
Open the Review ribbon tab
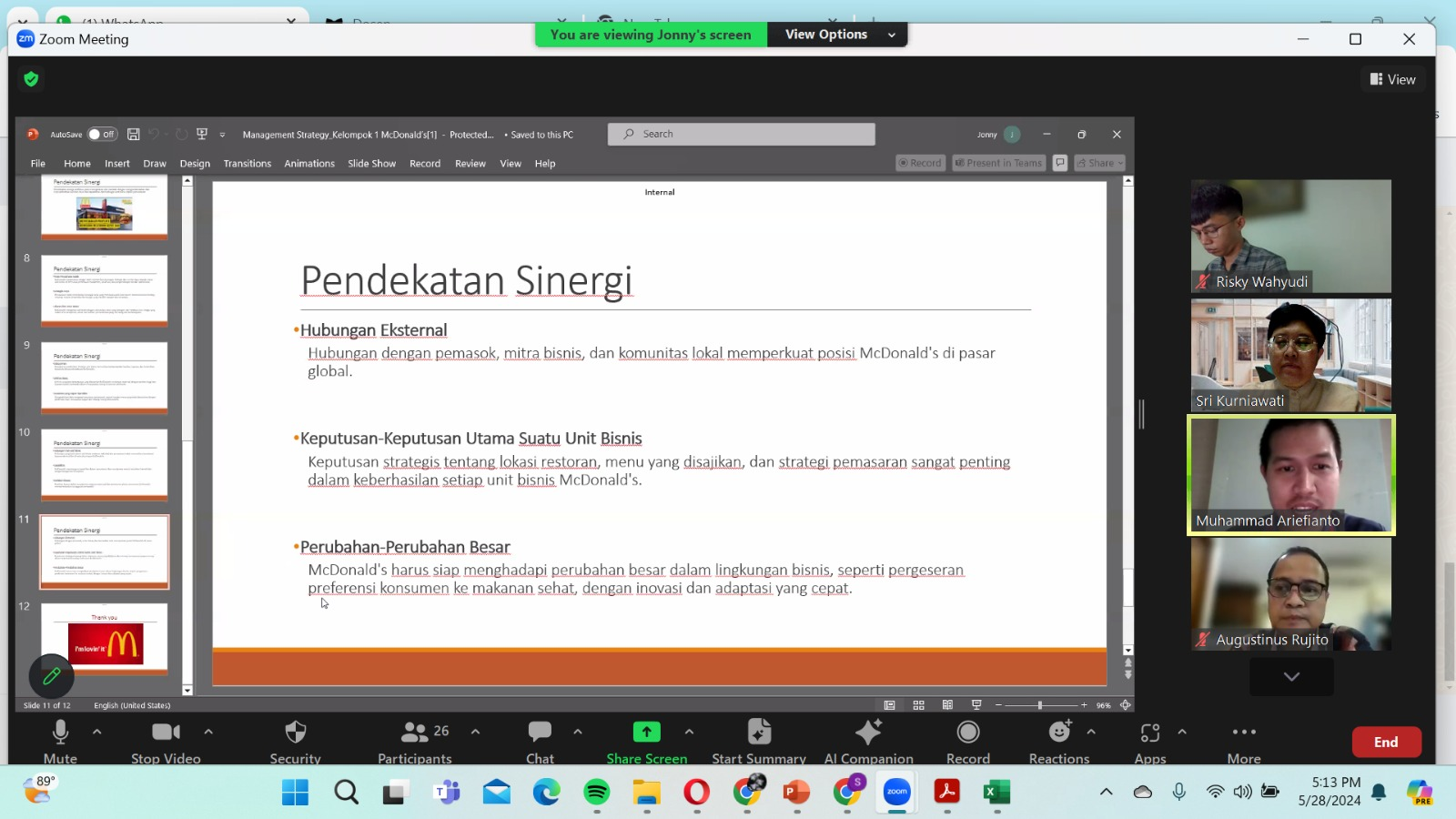point(470,164)
